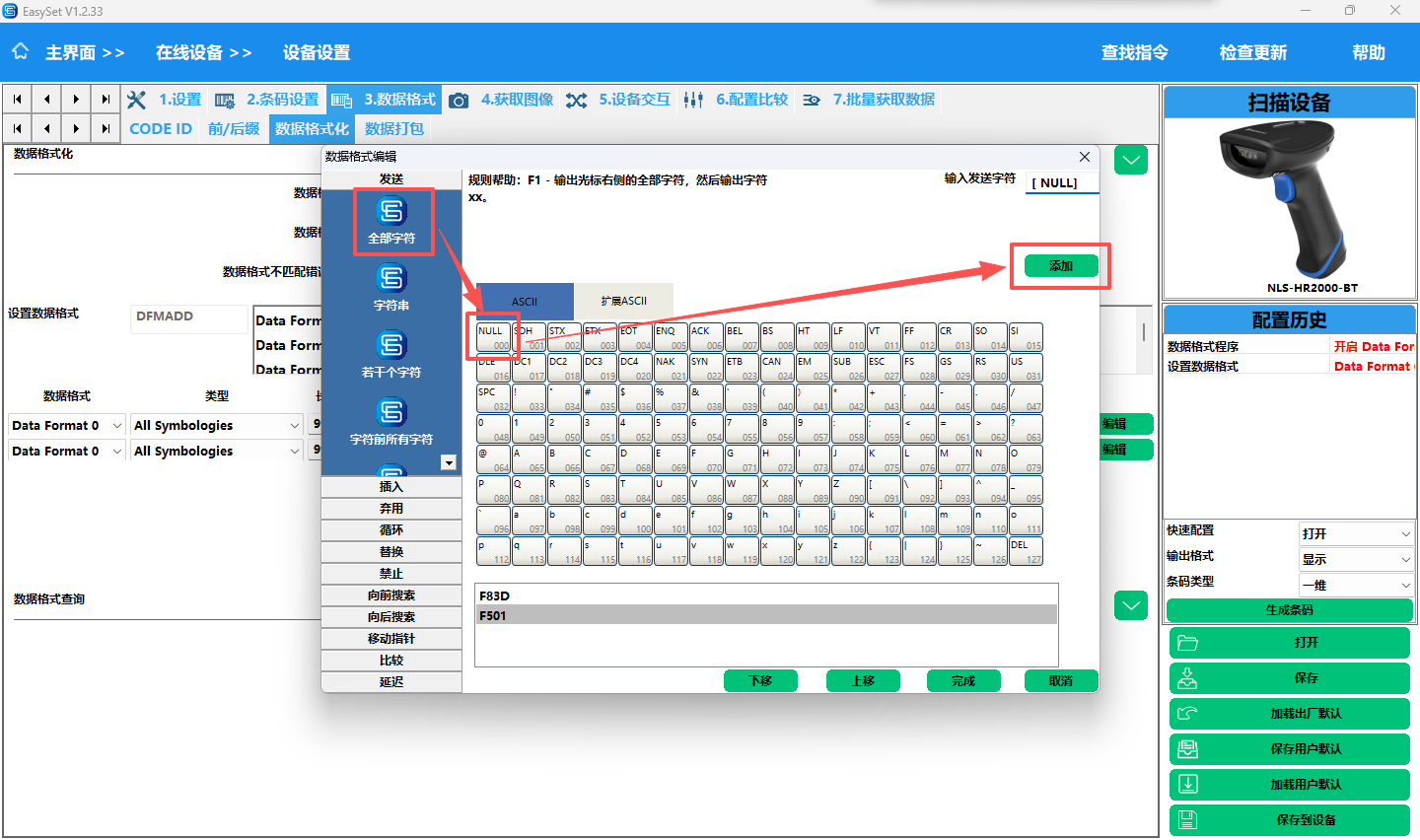
Task: Click the 全部字符 (all characters) icon
Action: [391, 212]
